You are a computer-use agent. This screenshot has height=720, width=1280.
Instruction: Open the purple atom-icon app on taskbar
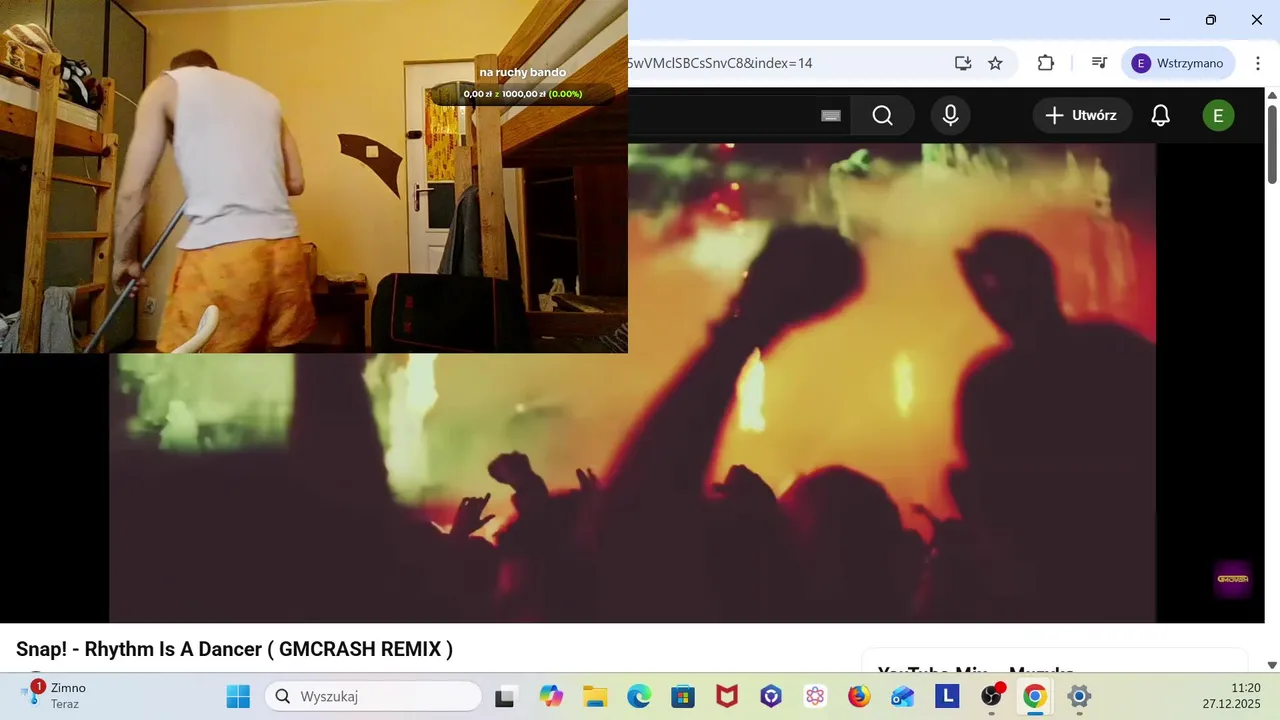815,696
